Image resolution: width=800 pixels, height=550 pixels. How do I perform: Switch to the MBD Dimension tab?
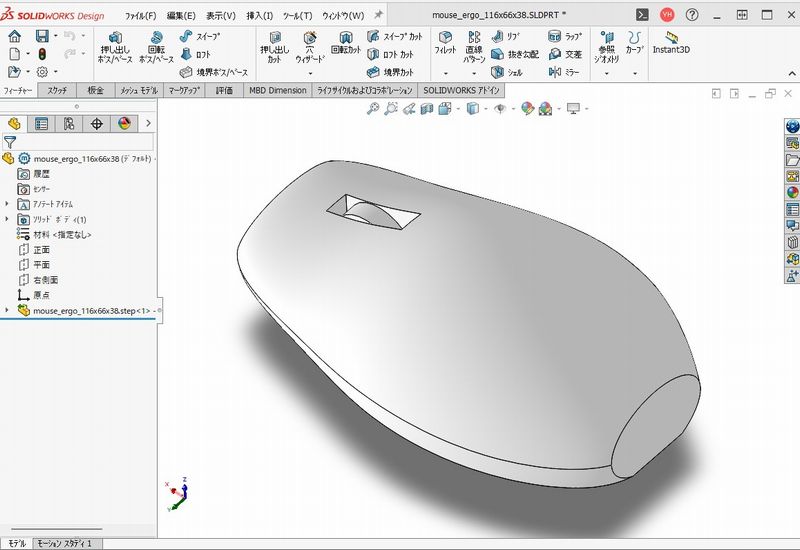pyautogui.click(x=278, y=90)
